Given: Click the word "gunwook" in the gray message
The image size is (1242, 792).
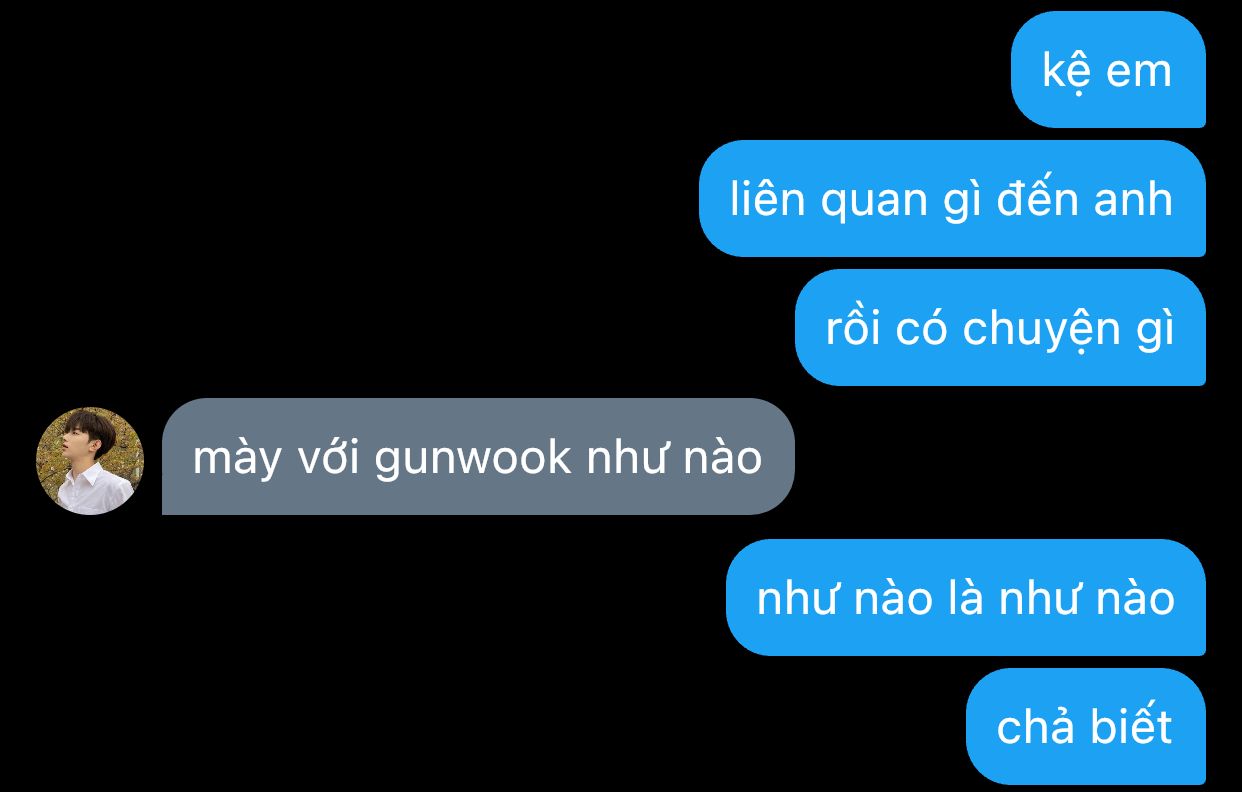Looking at the screenshot, I should pos(473,458).
